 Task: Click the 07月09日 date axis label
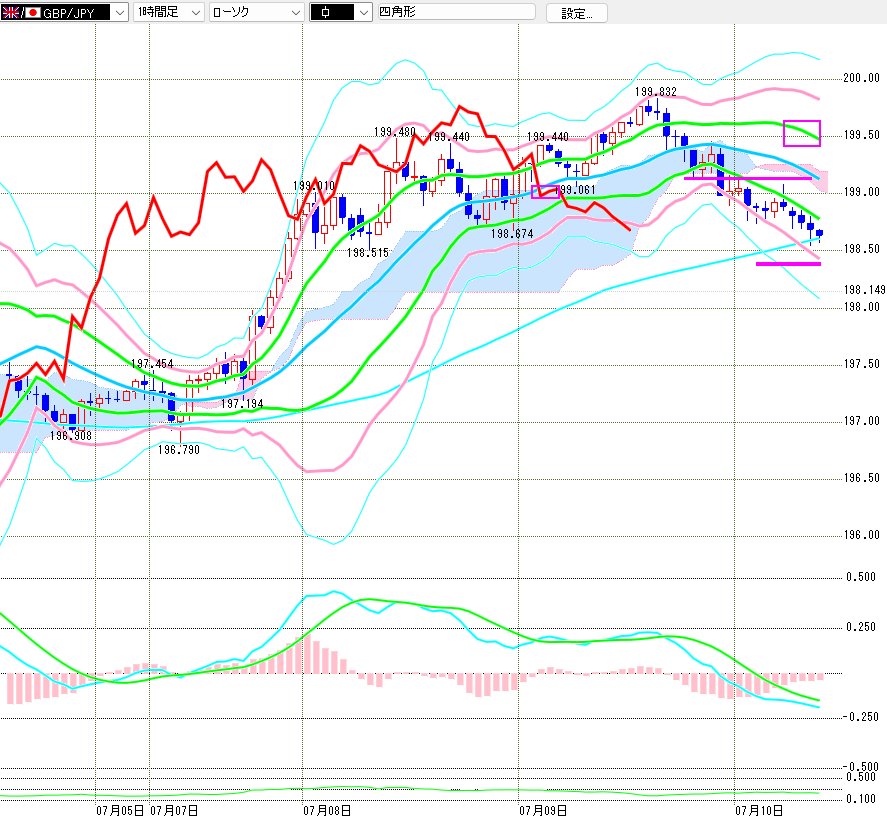[543, 811]
